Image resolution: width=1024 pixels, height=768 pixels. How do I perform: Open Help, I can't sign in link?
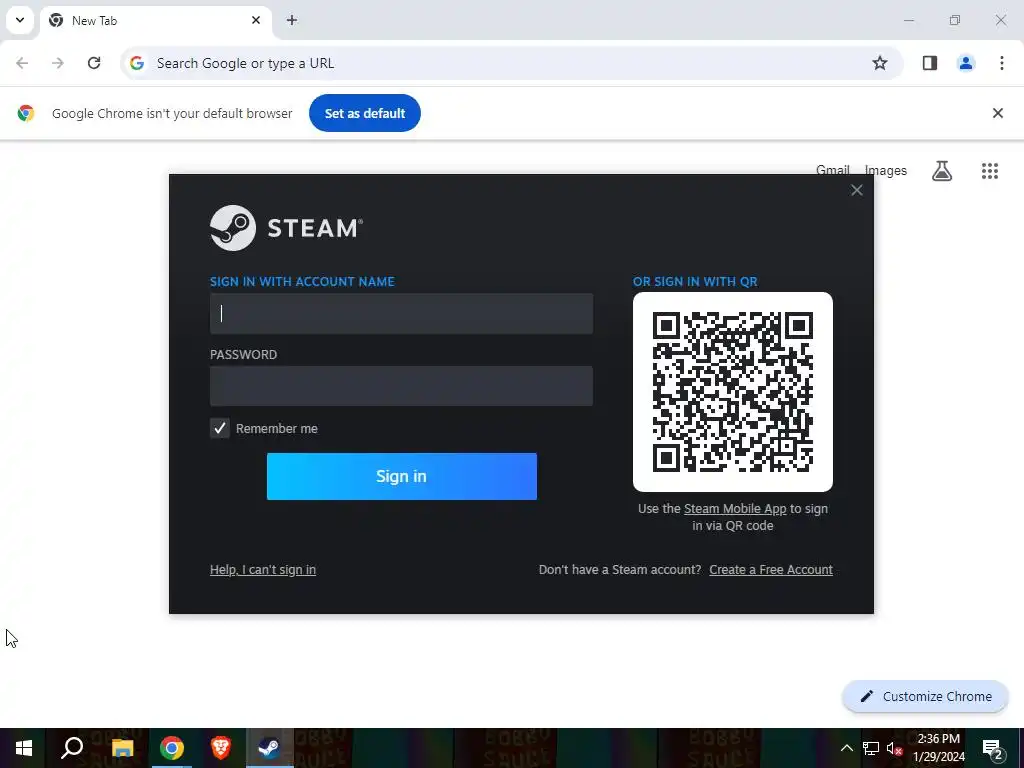pyautogui.click(x=263, y=569)
